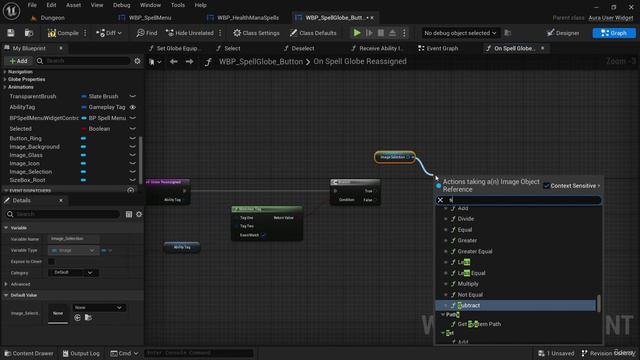Click the Browse to asset icon
This screenshot has height=360, width=640.
click(x=29, y=33)
